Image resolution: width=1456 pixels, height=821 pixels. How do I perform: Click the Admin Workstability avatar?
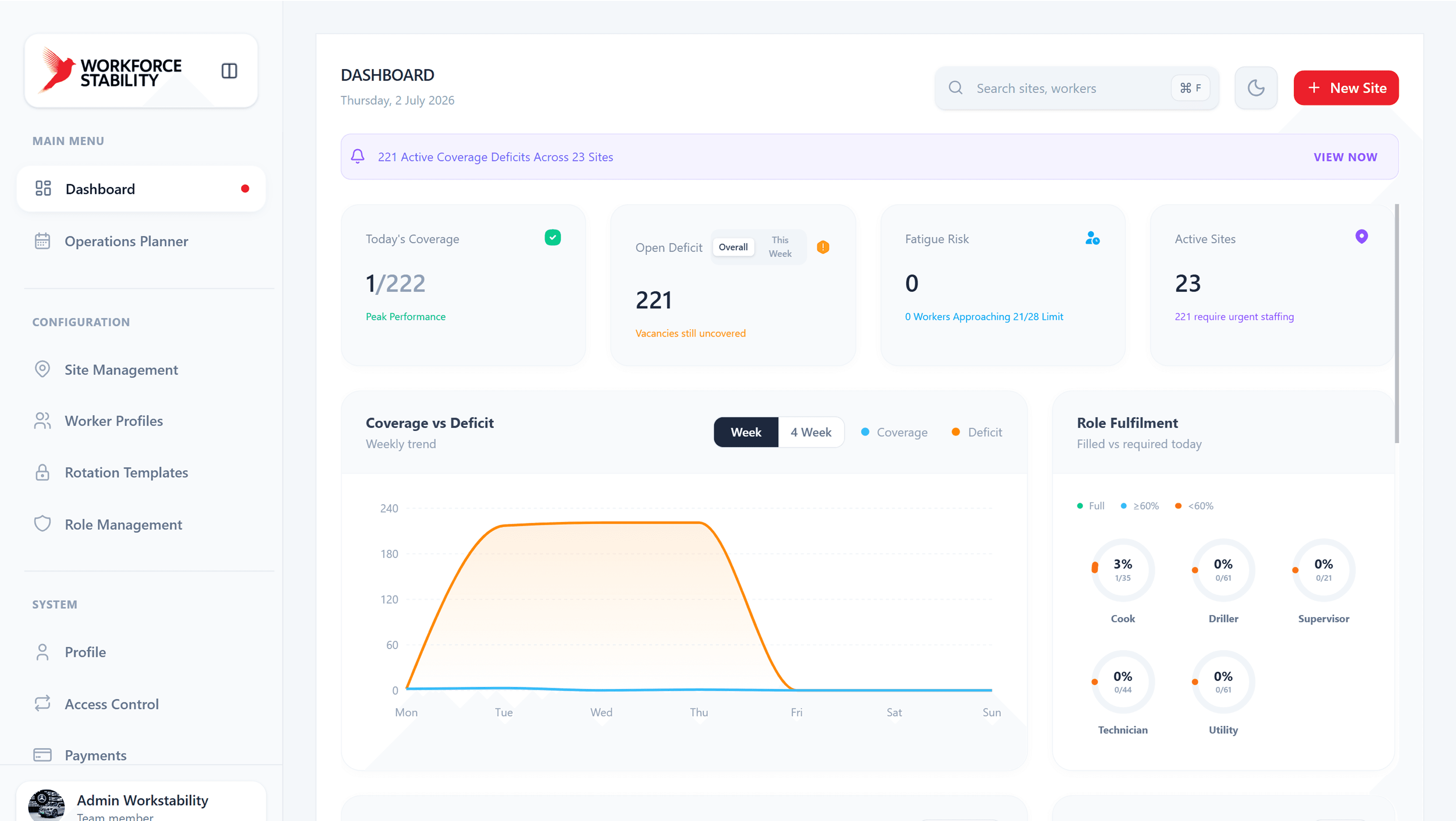(46, 805)
